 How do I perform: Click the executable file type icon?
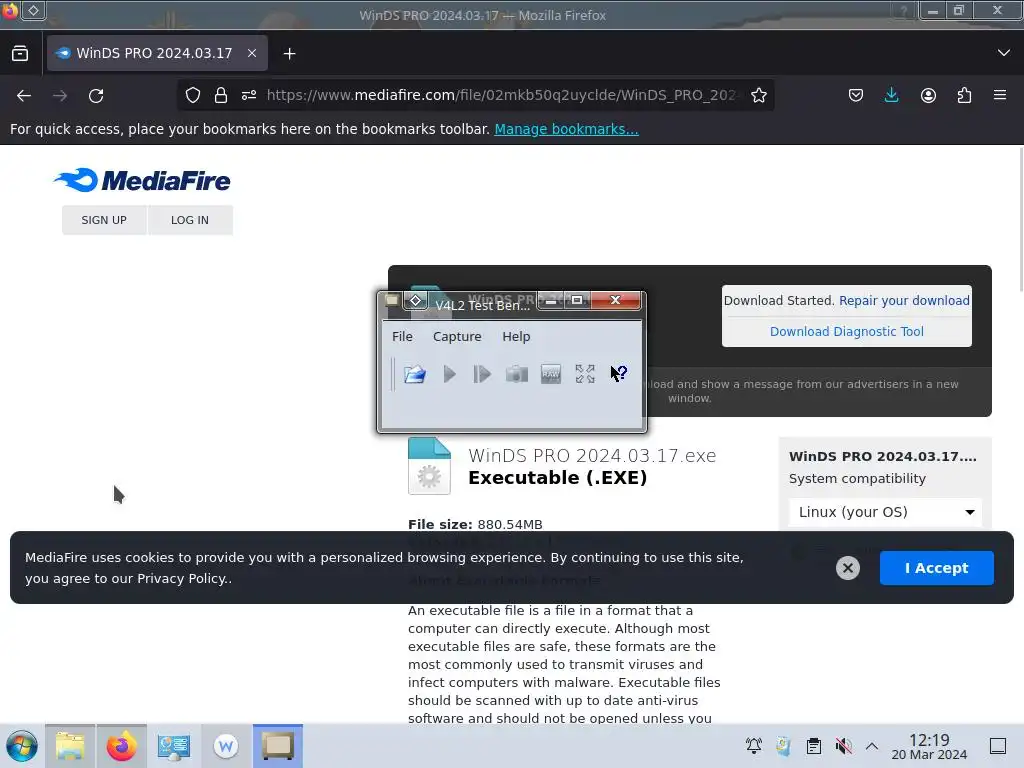tap(429, 466)
